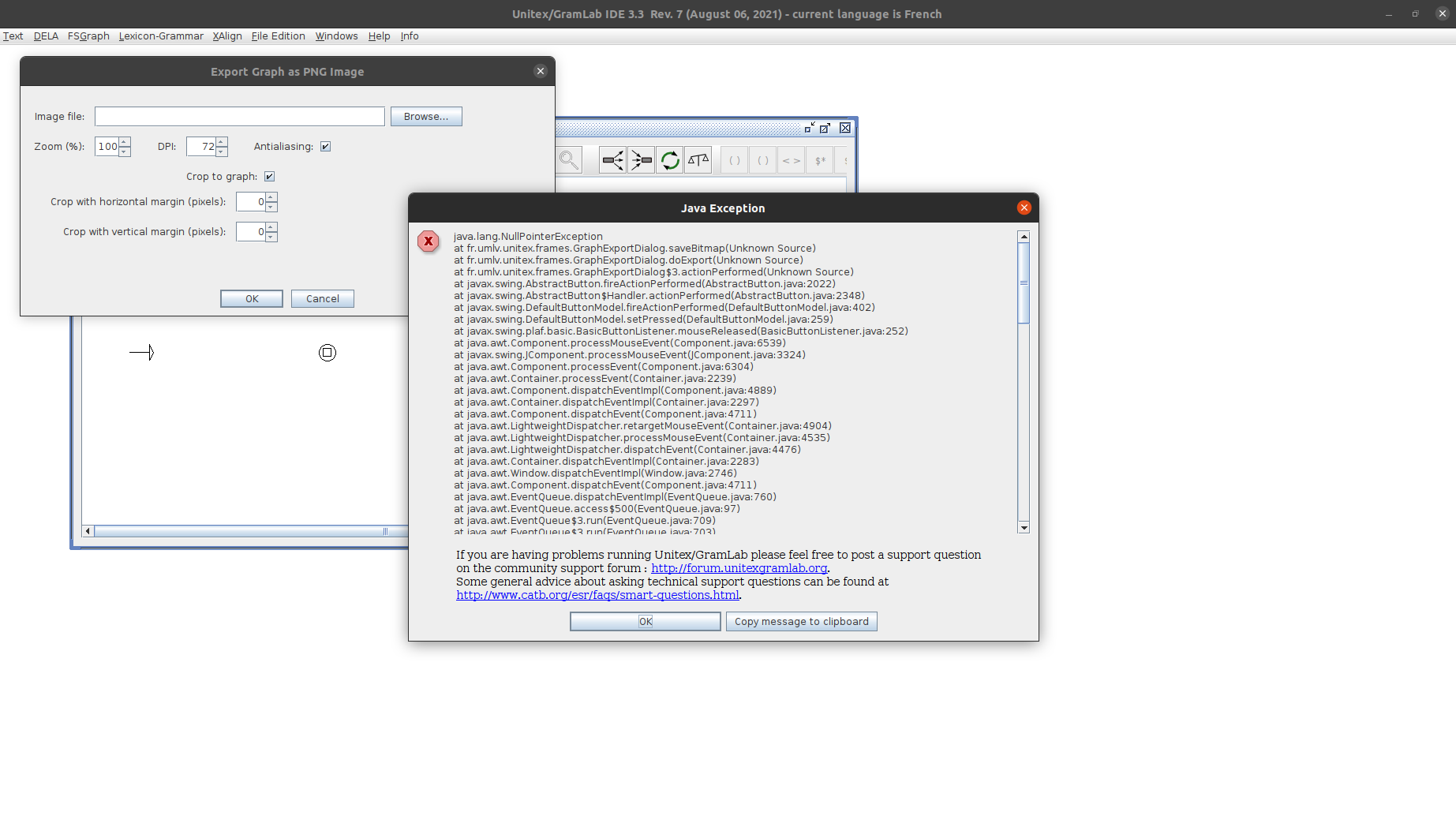The width and height of the screenshot is (1456, 827).
Task: Click the graph window horizontal scrollbar thumb
Action: pos(251,531)
